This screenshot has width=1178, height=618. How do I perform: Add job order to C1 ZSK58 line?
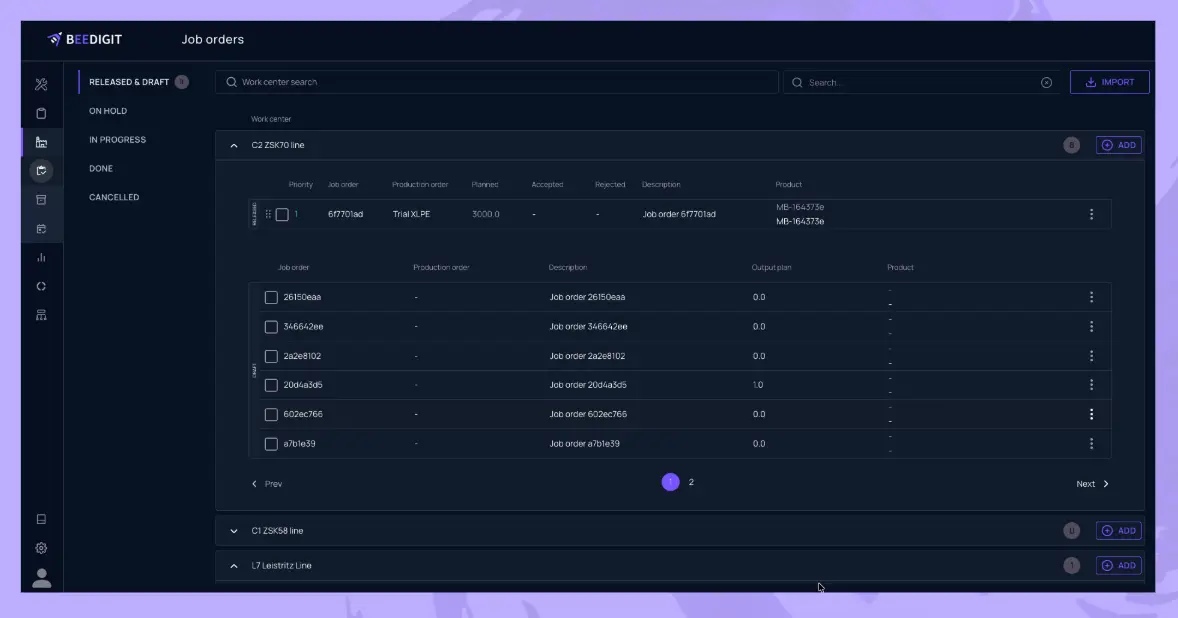click(1119, 531)
